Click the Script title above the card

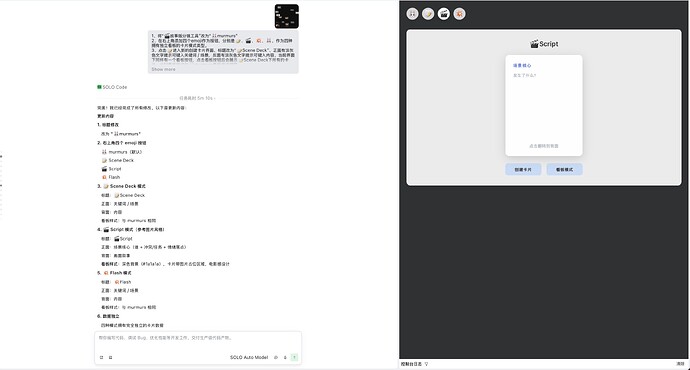[544, 44]
